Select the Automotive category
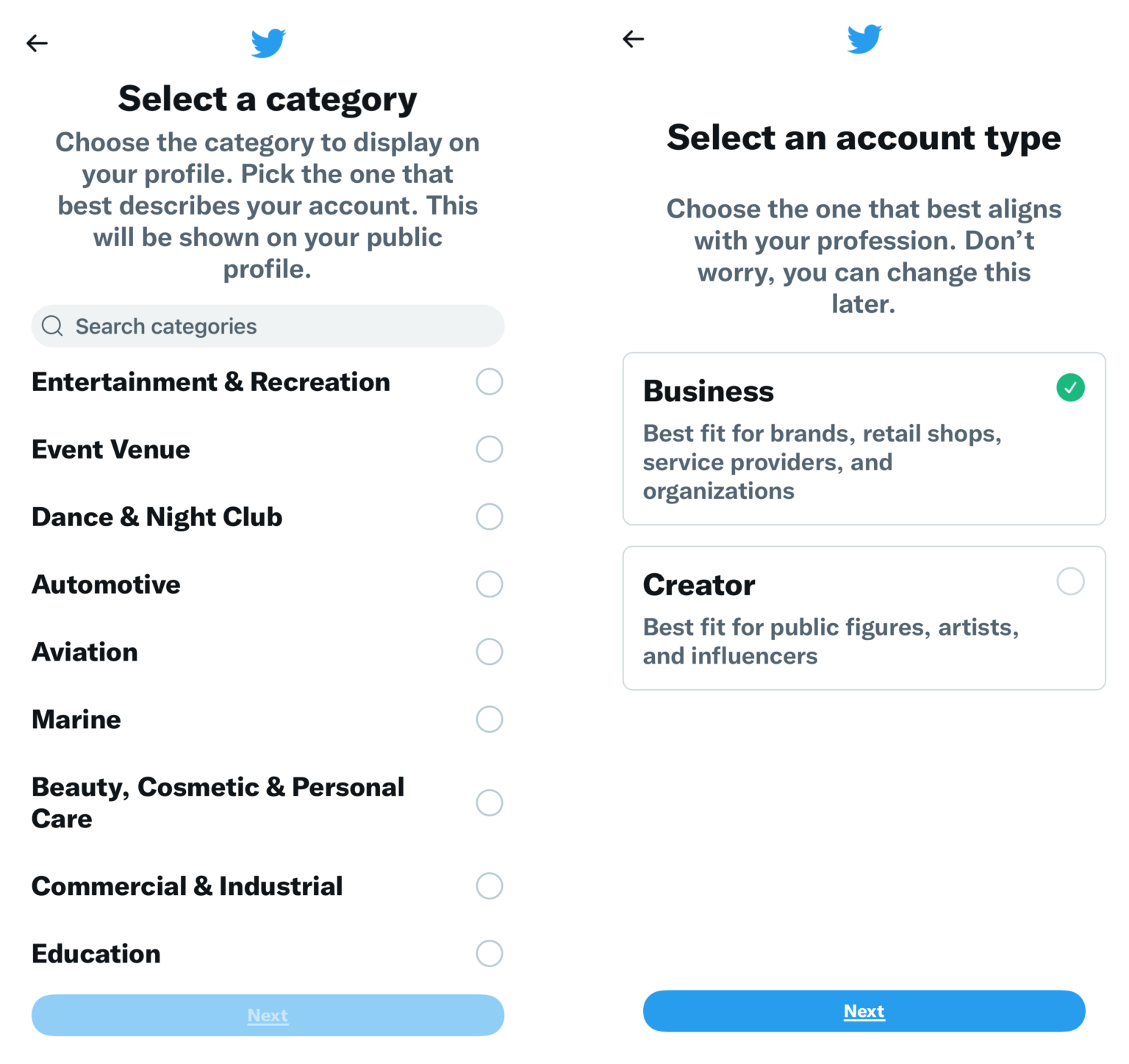 click(489, 584)
